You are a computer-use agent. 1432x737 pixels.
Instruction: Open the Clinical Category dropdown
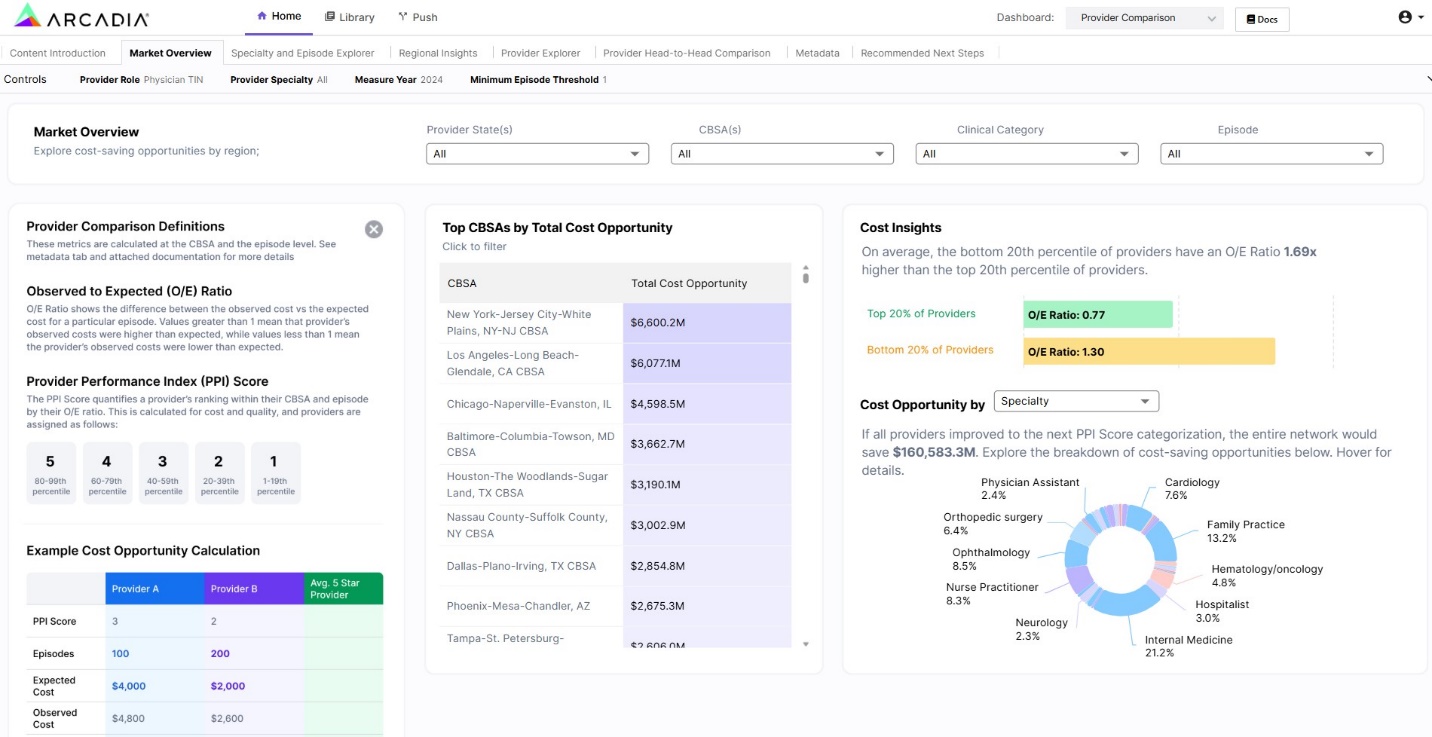[1026, 154]
